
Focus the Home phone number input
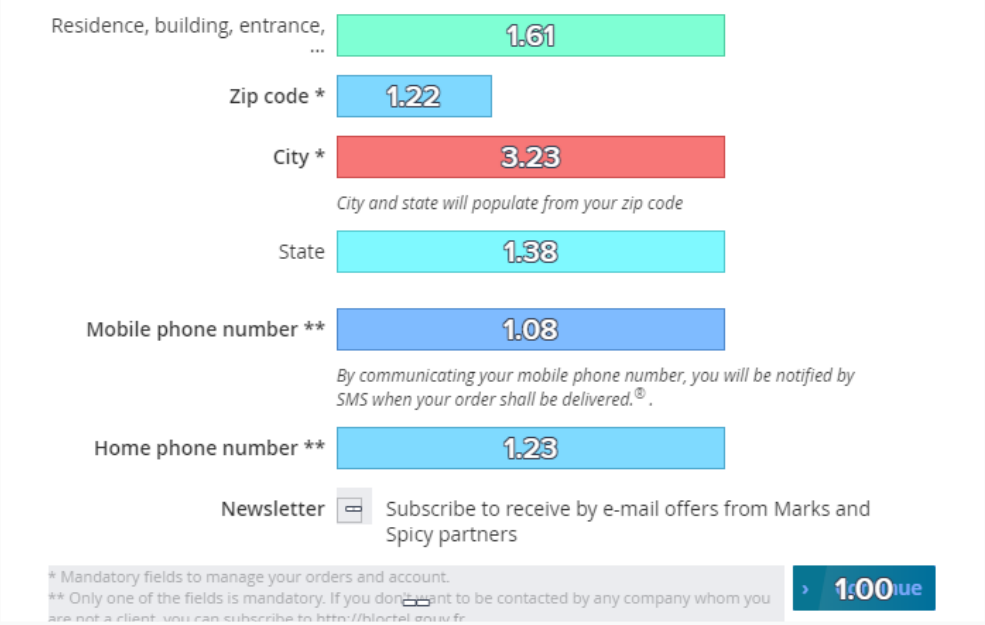point(531,448)
